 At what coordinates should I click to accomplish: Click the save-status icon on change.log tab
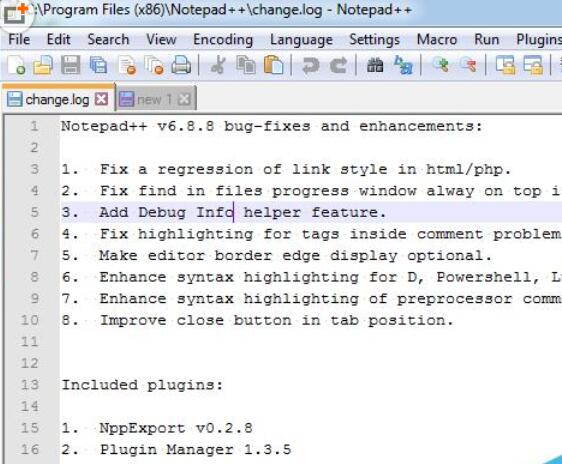tap(15, 99)
